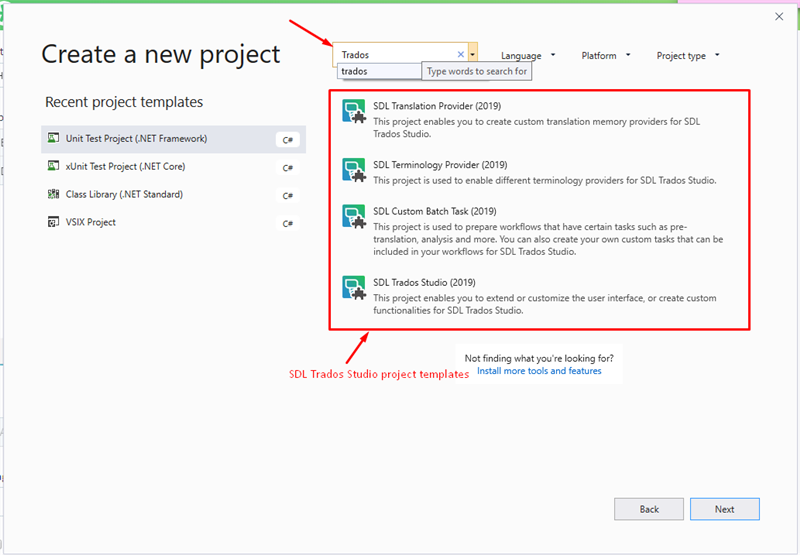
Task: Click the Class Library (.NET Standard) icon
Action: [x=53, y=194]
